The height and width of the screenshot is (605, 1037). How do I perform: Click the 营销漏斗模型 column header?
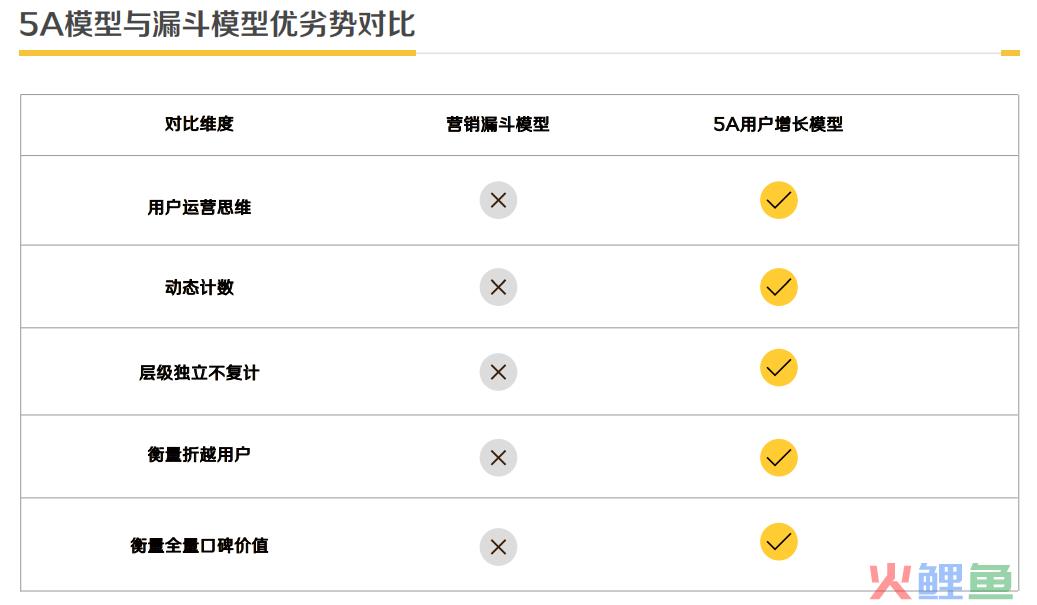(x=498, y=124)
